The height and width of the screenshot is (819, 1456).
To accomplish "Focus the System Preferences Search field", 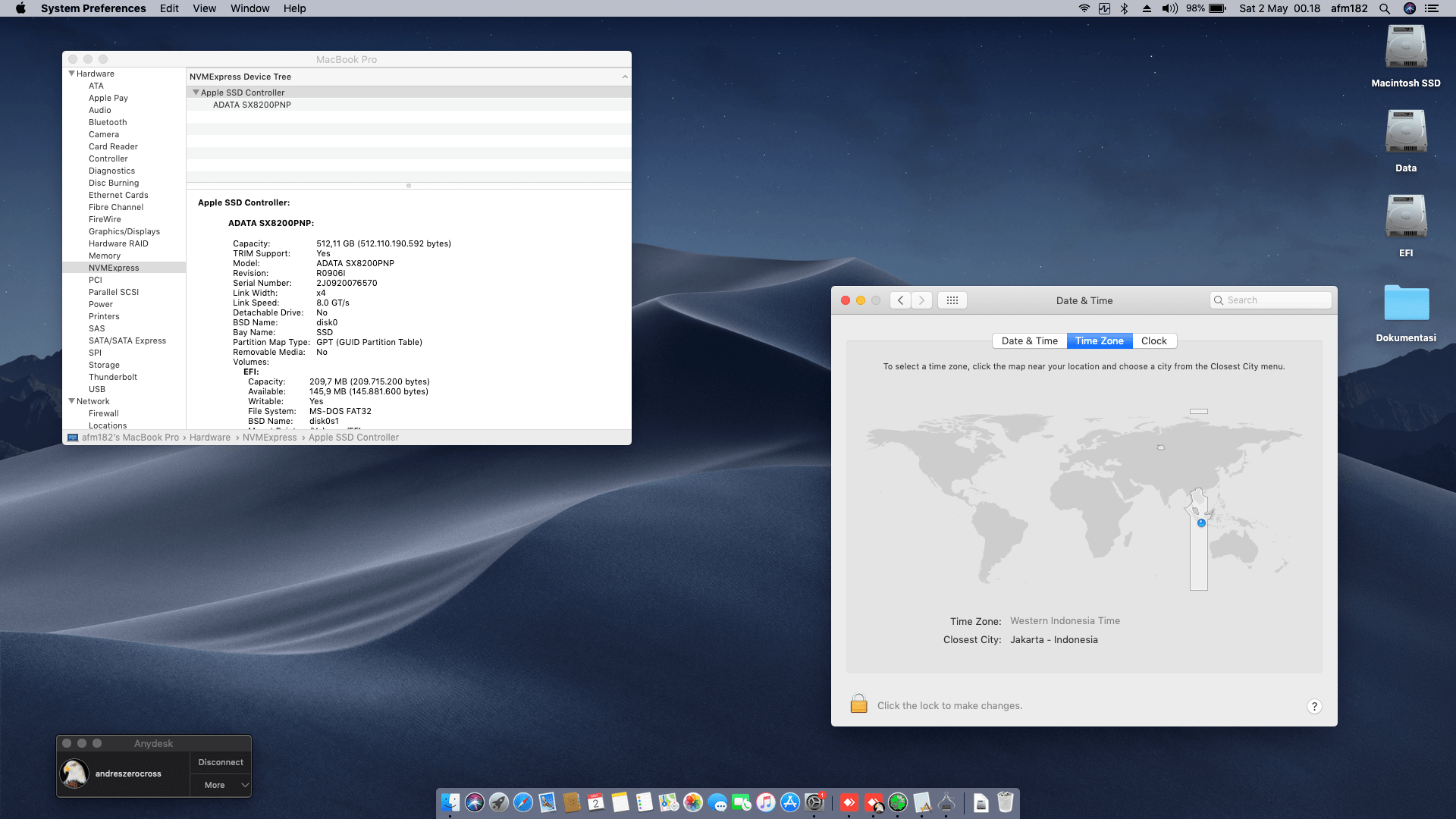I will point(1271,300).
